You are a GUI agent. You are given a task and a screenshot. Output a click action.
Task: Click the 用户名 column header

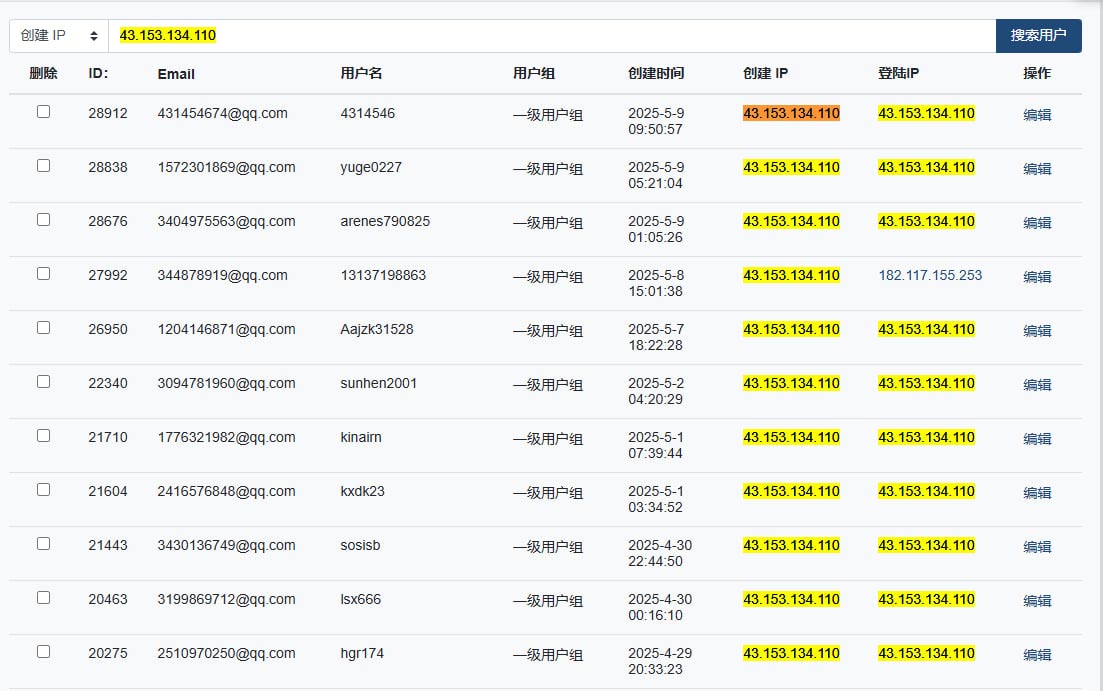[362, 73]
